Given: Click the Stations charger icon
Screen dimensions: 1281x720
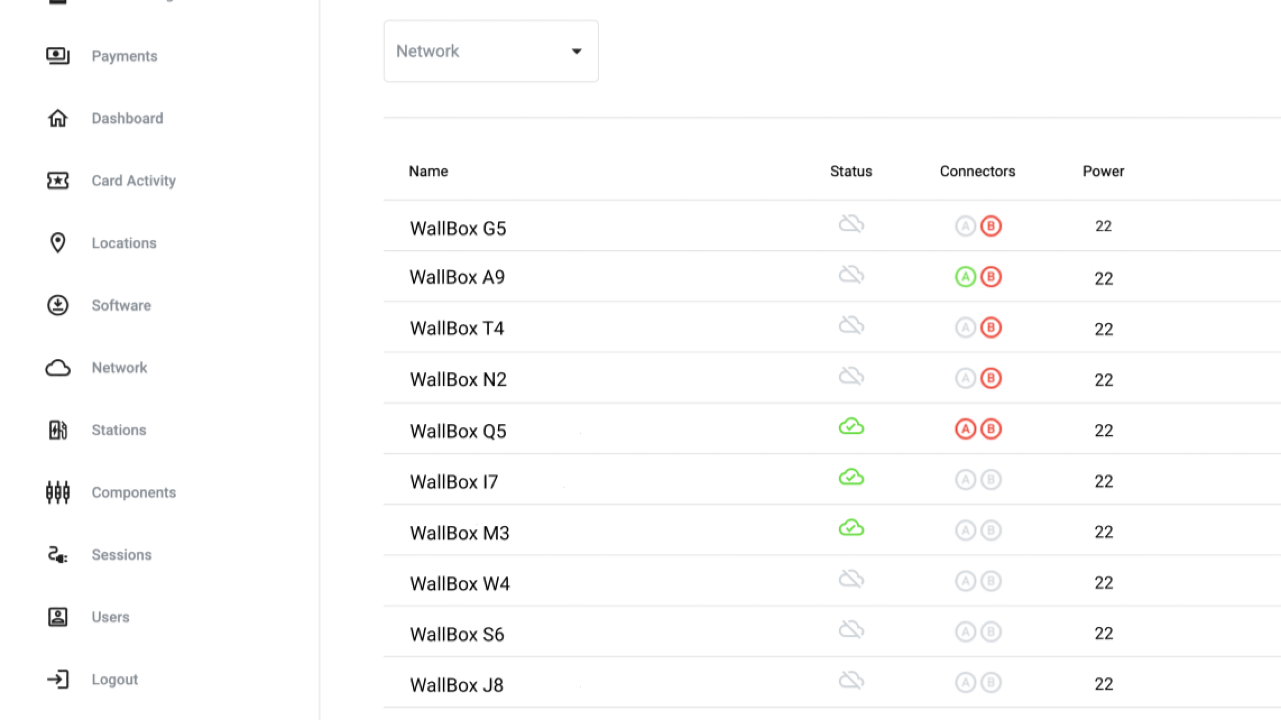Looking at the screenshot, I should (58, 430).
